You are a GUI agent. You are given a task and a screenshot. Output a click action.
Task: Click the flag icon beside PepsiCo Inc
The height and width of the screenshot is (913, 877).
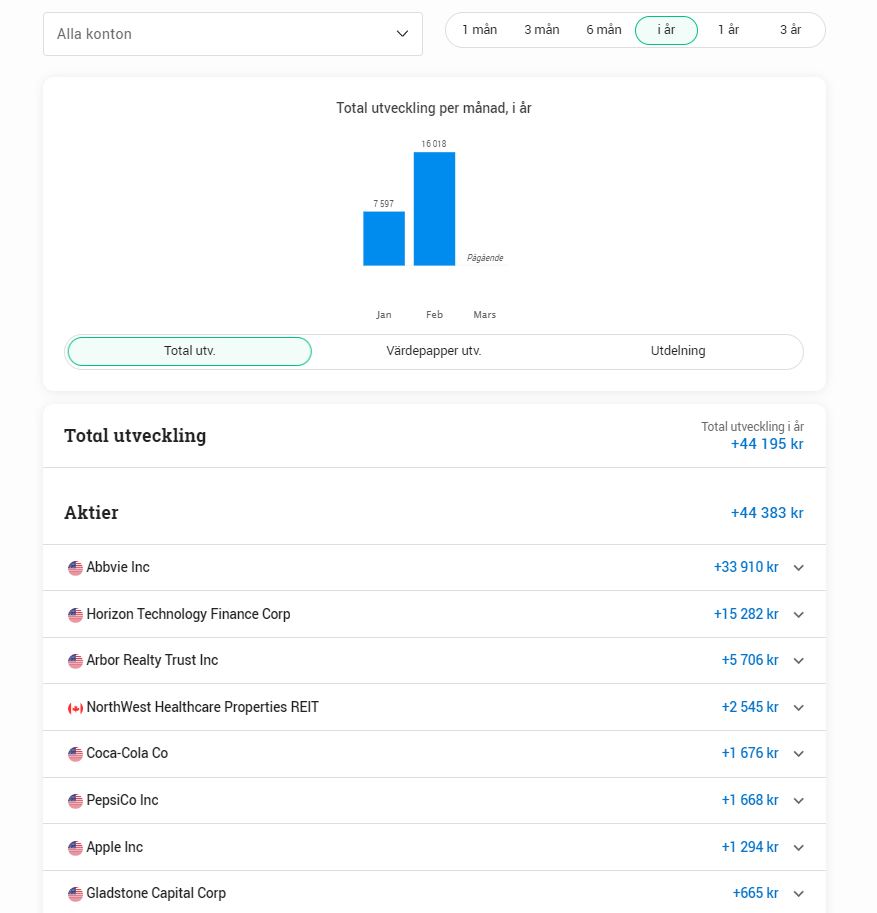click(75, 801)
